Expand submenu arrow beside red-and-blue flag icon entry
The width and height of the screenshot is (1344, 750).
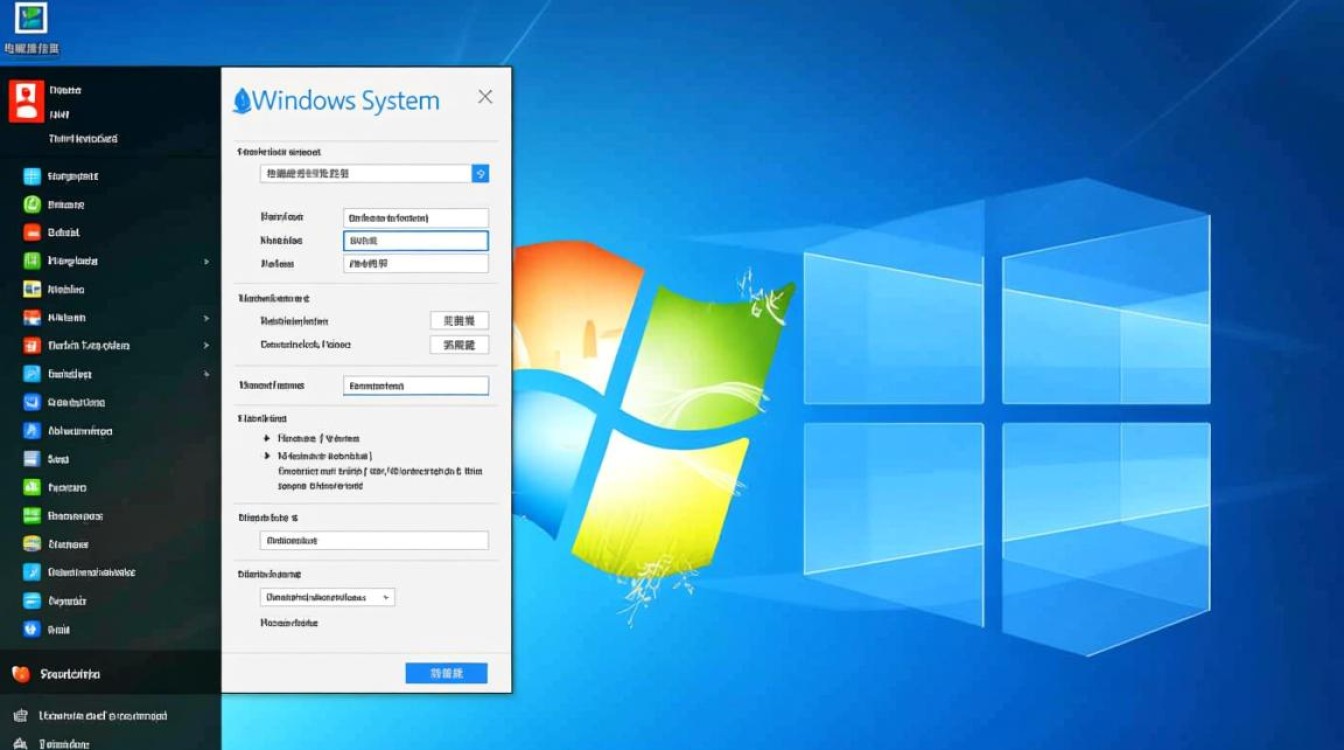click(x=206, y=318)
